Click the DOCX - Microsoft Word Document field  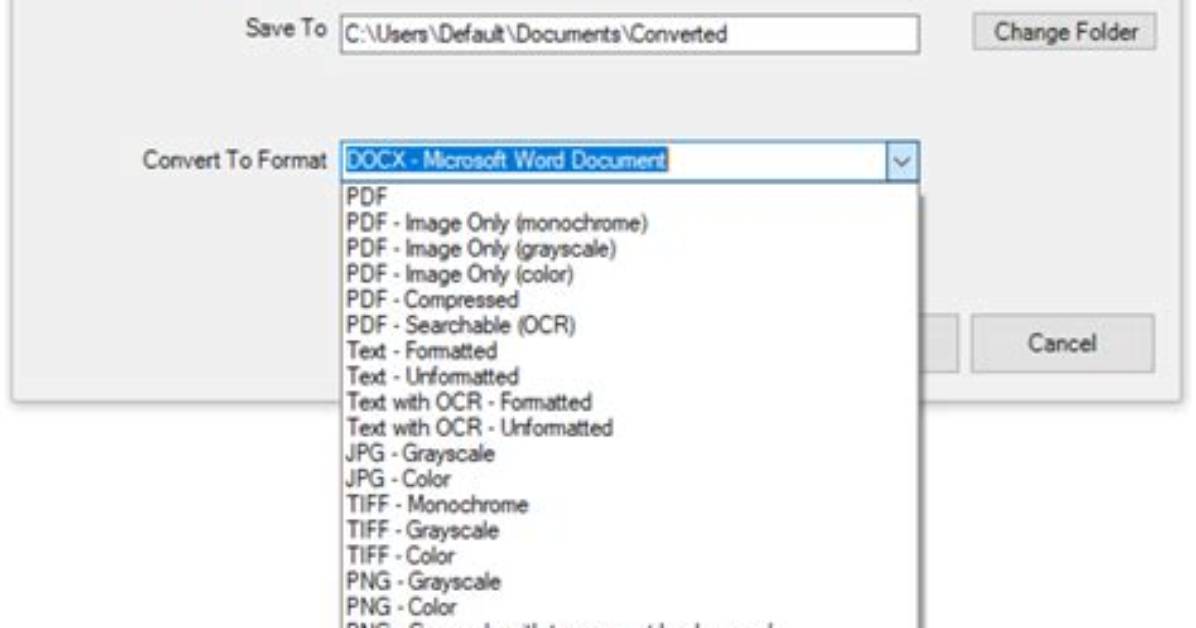click(x=613, y=161)
